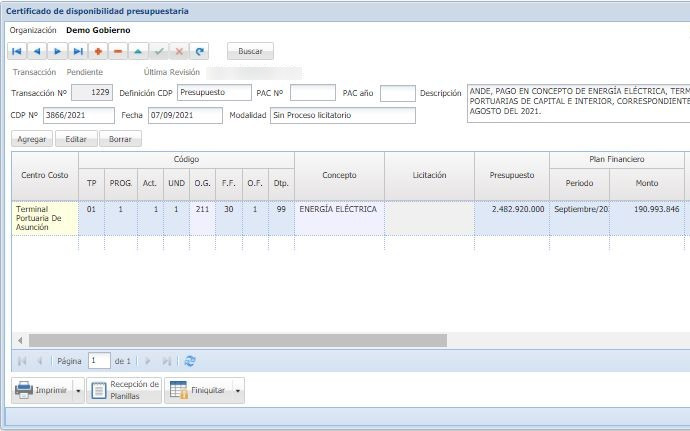690x431 pixels.
Task: Click the teal up-arrow toolbar icon
Action: (138, 52)
